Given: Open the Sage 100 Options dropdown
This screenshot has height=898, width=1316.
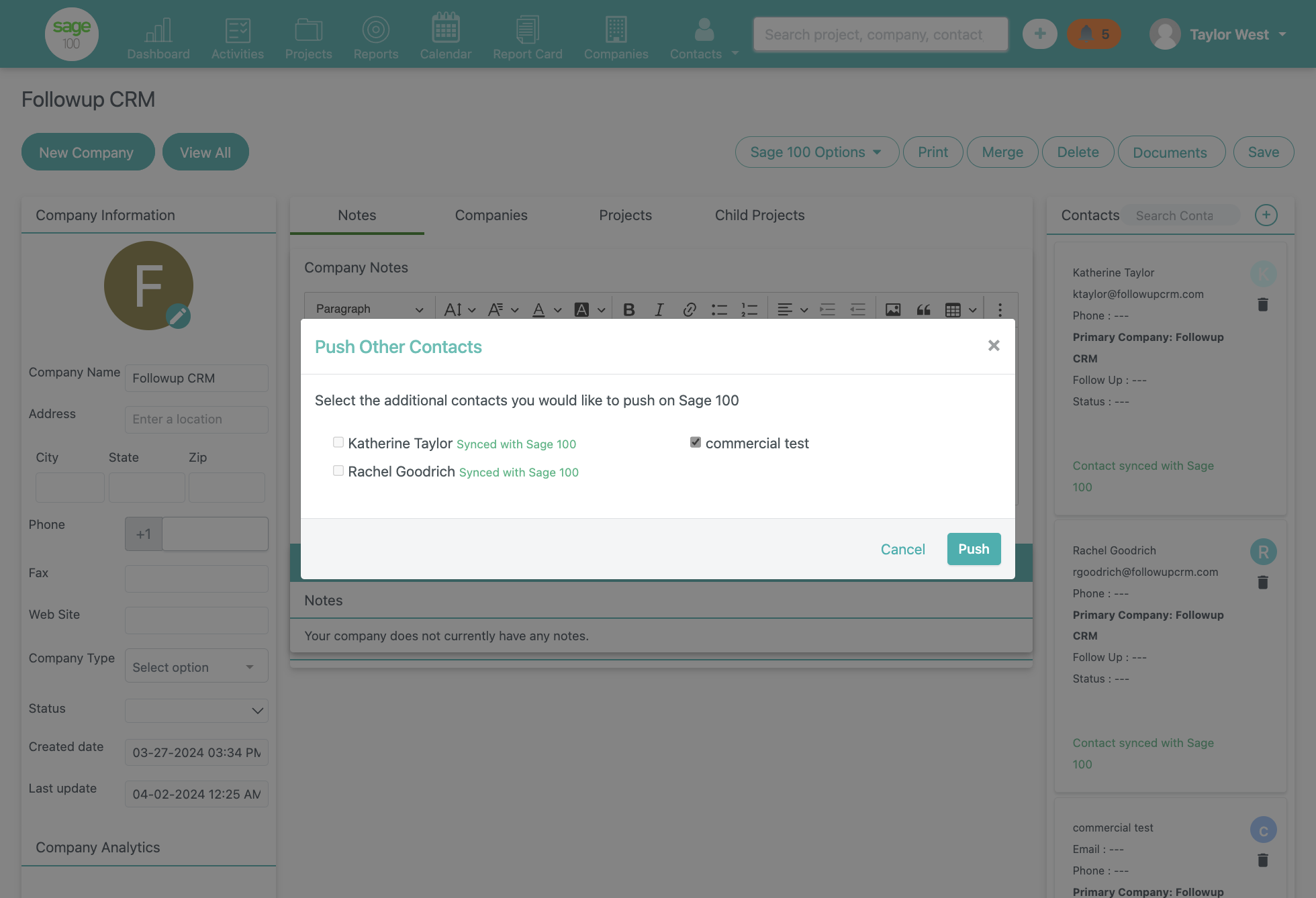Looking at the screenshot, I should [x=816, y=152].
